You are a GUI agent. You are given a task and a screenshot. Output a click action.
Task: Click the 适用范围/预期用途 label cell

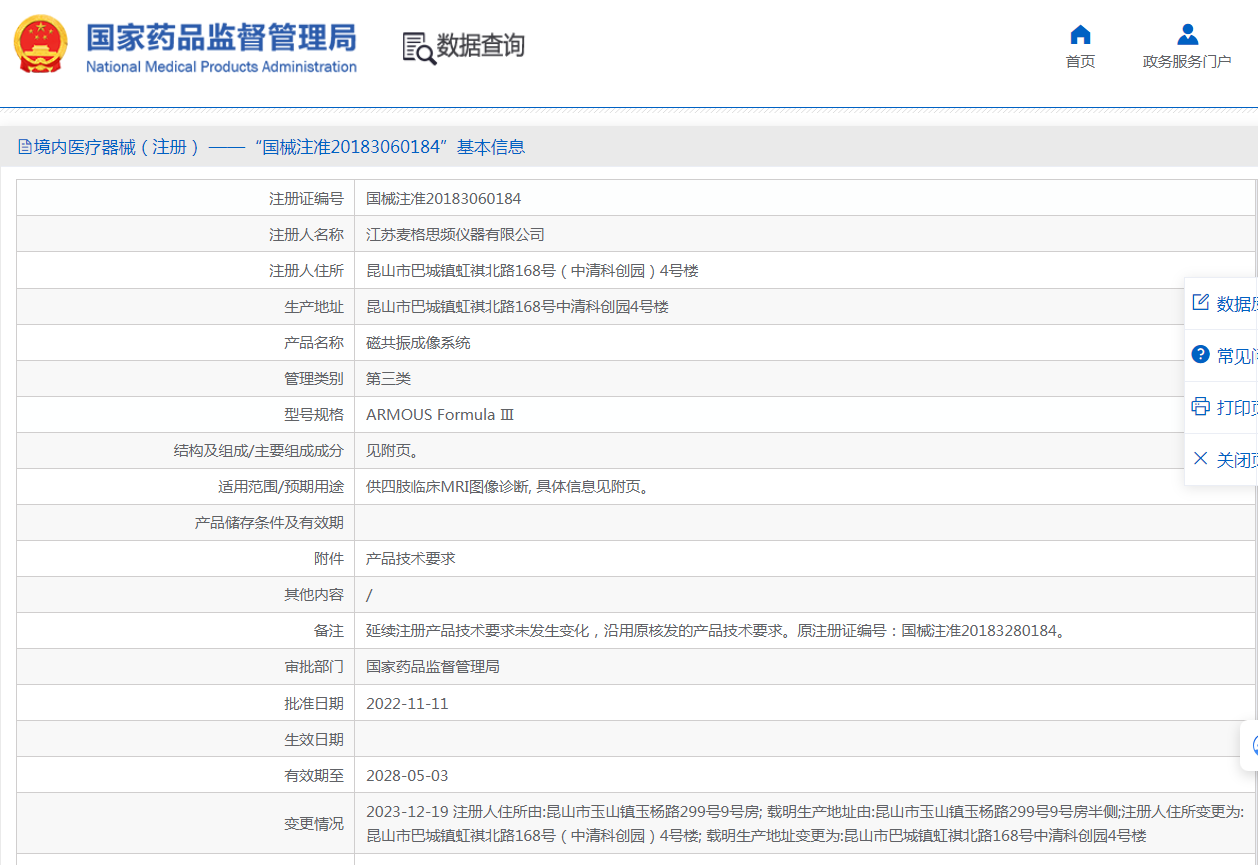(186, 487)
